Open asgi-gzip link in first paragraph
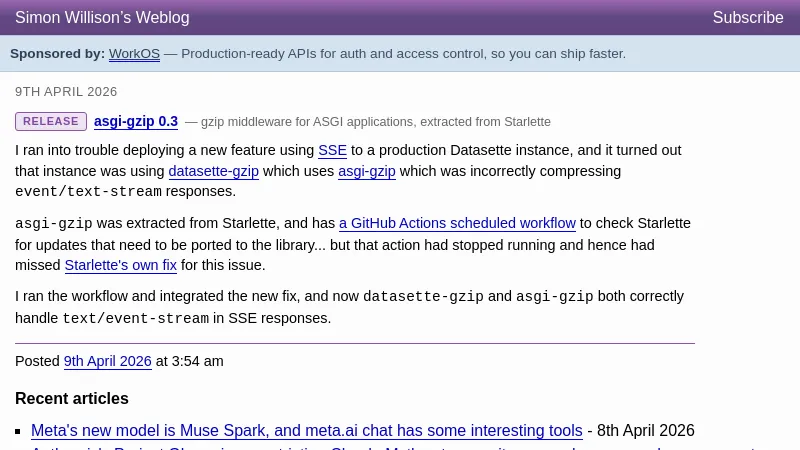 point(366,171)
